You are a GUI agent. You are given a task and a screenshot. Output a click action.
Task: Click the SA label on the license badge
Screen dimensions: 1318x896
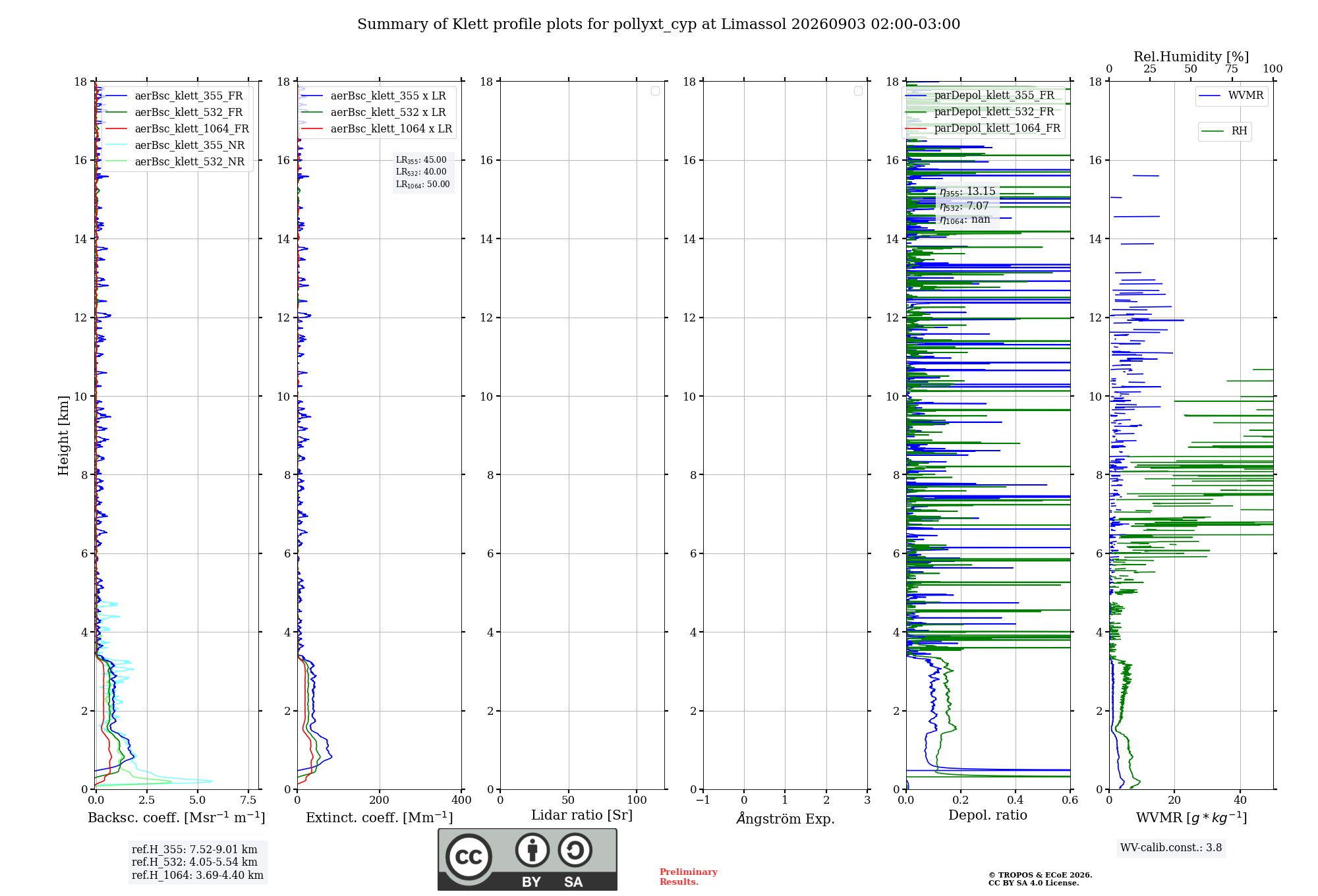(x=573, y=882)
